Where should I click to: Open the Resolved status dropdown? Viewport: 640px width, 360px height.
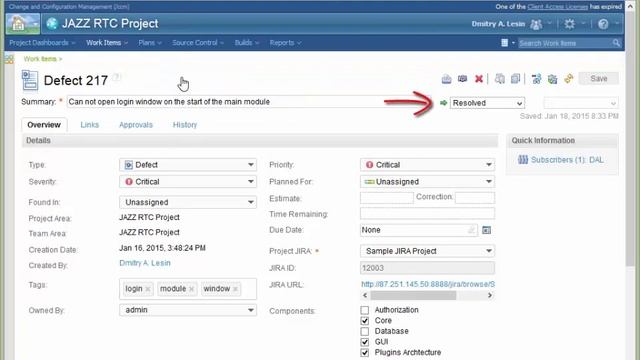tap(487, 103)
